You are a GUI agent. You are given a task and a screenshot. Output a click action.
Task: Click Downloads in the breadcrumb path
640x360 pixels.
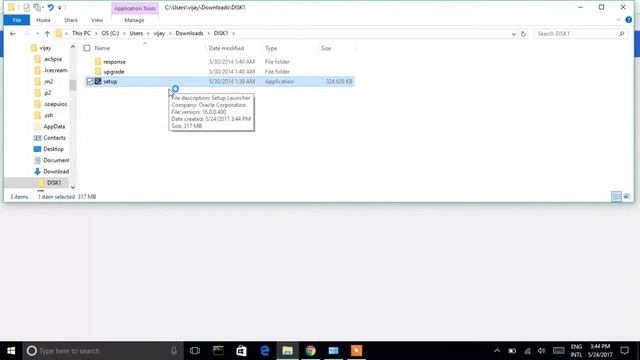tap(189, 33)
